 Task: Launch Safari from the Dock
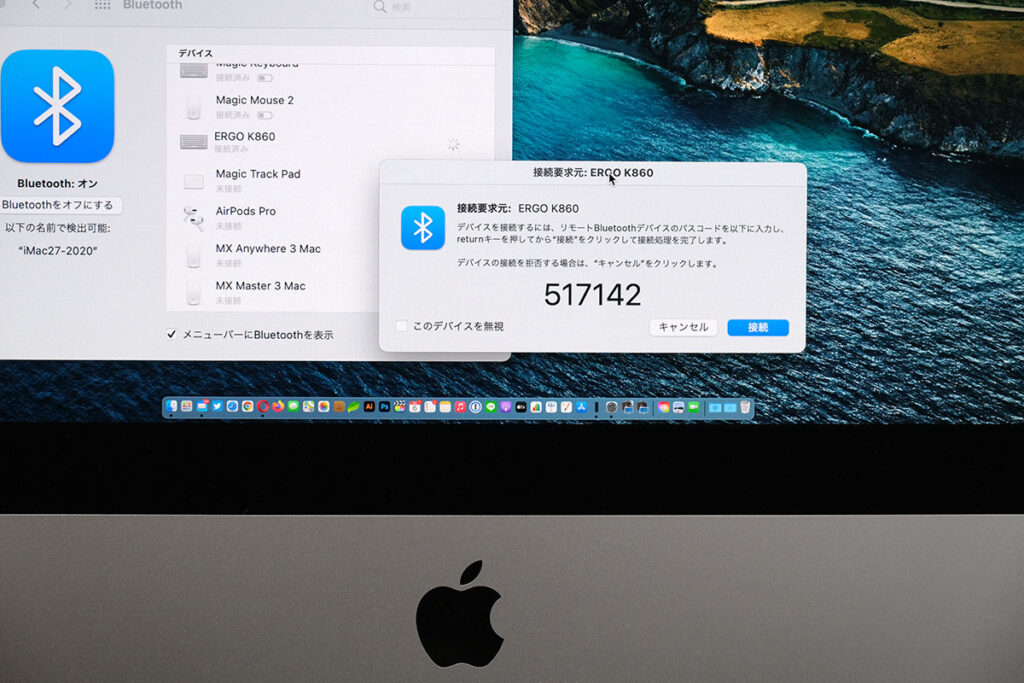click(x=232, y=406)
